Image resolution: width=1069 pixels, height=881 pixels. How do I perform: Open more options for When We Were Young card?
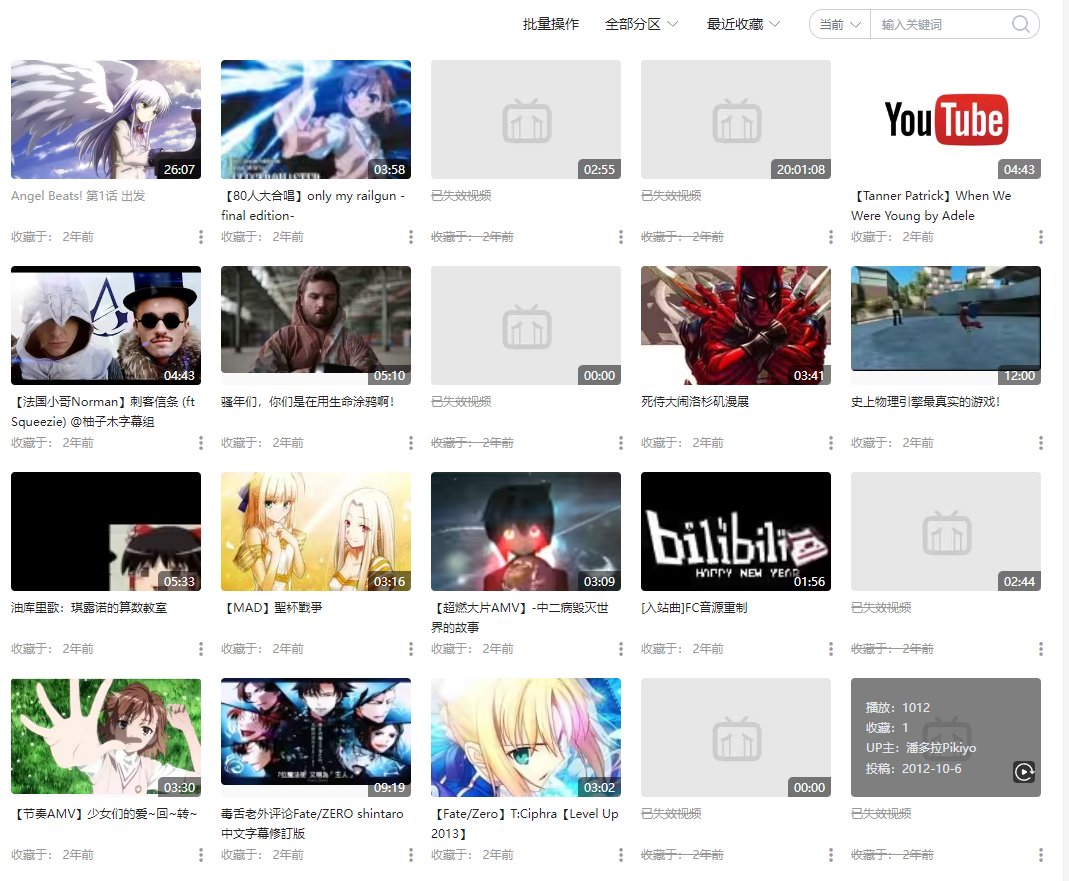coord(1040,237)
